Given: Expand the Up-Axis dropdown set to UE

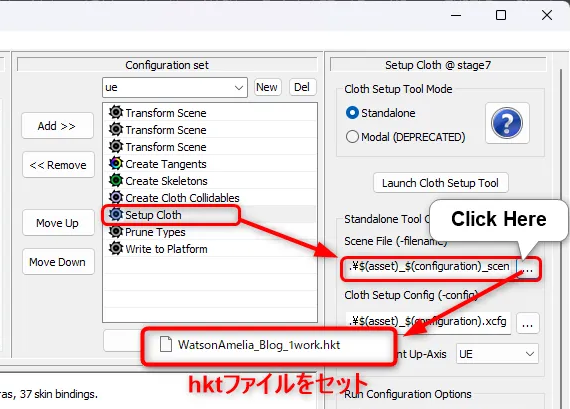Looking at the screenshot, I should tap(497, 354).
